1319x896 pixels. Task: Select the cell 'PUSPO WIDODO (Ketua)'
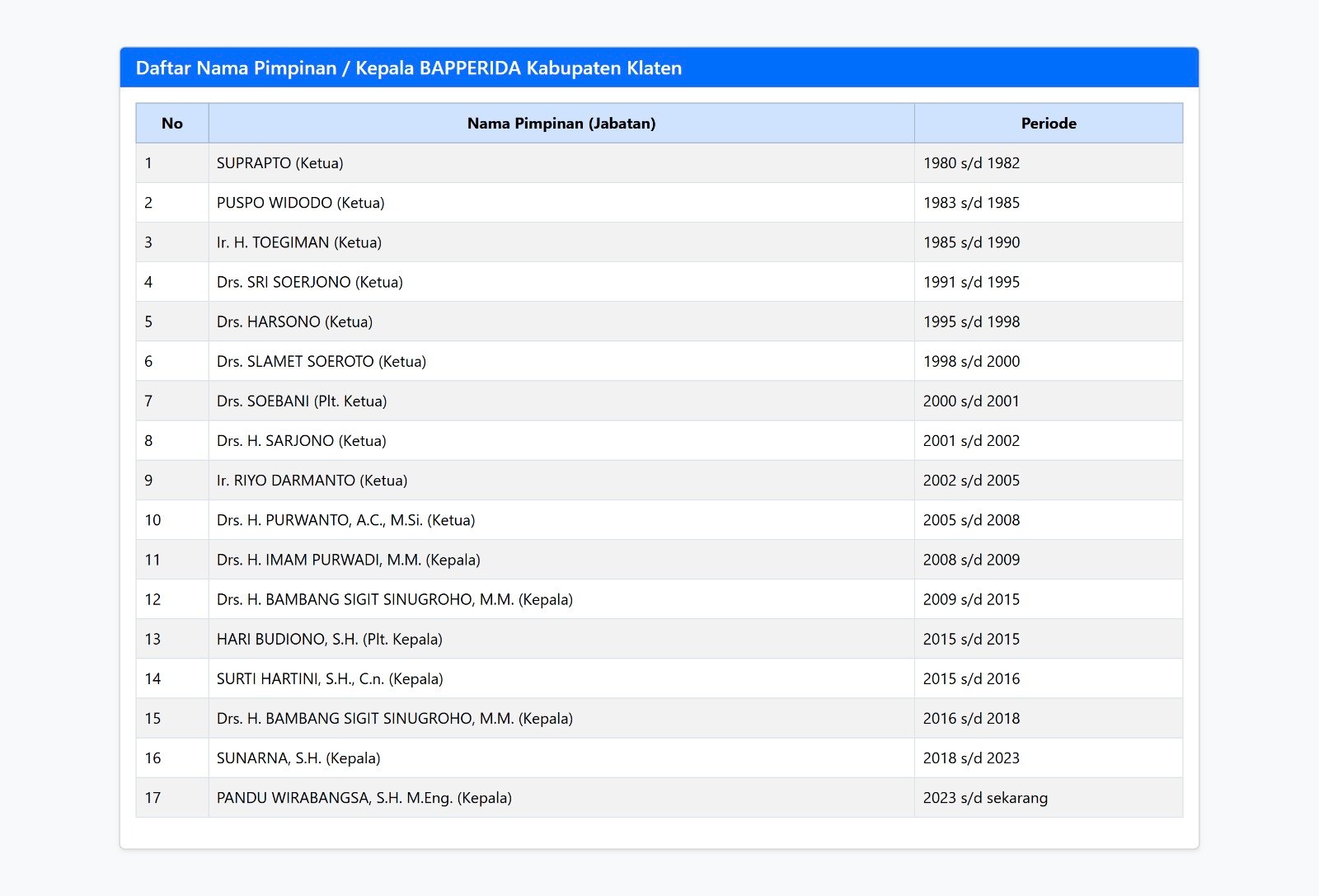pos(561,203)
